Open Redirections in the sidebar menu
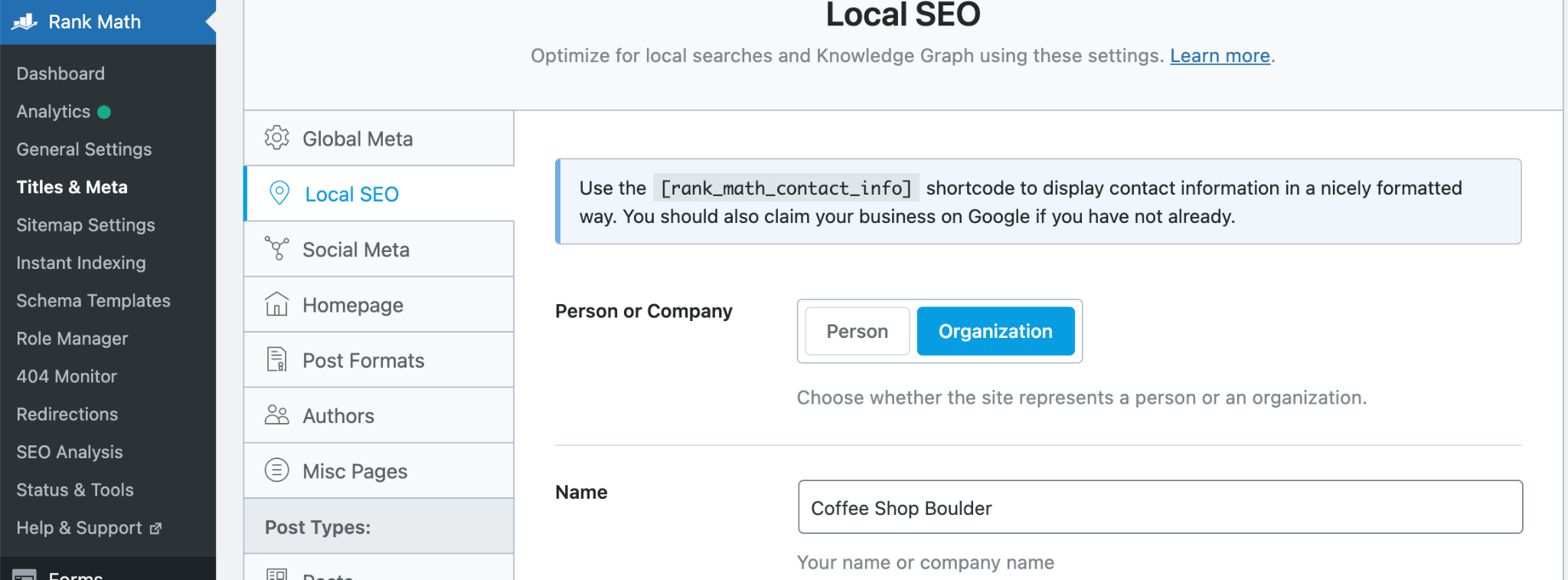This screenshot has width=1568, height=580. (x=67, y=415)
